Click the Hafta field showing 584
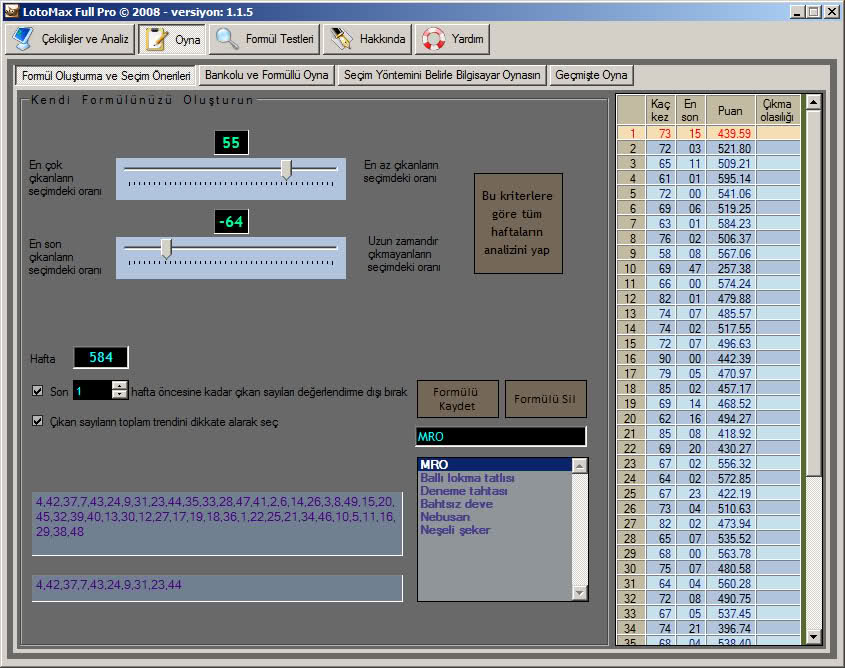 tap(101, 357)
